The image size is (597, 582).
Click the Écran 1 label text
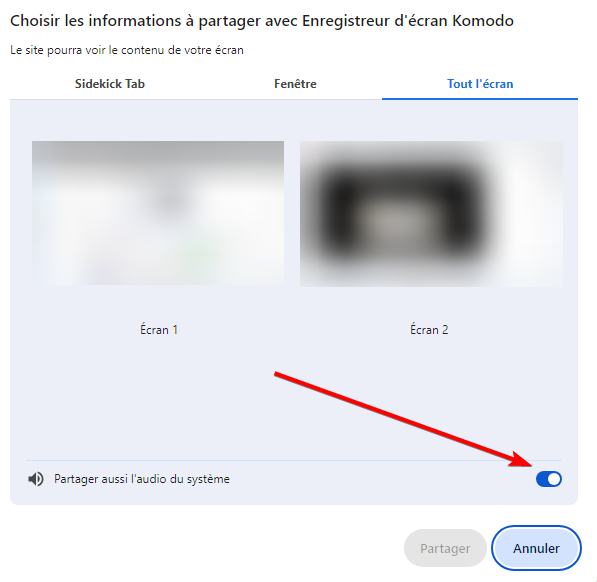coord(159,329)
